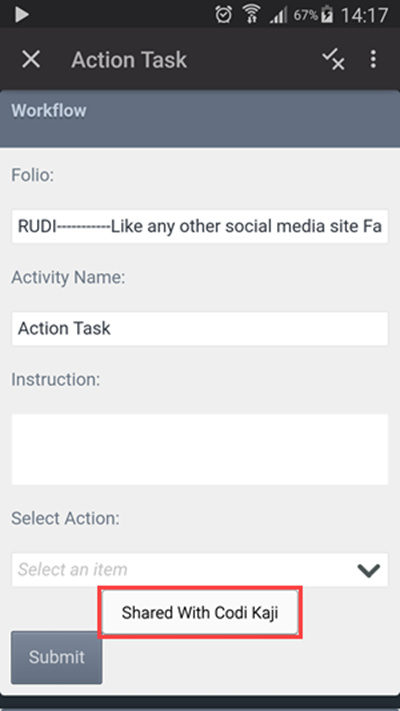Viewport: 400px width, 711px height.
Task: Expand the Select Action dropdown chevron
Action: (368, 570)
